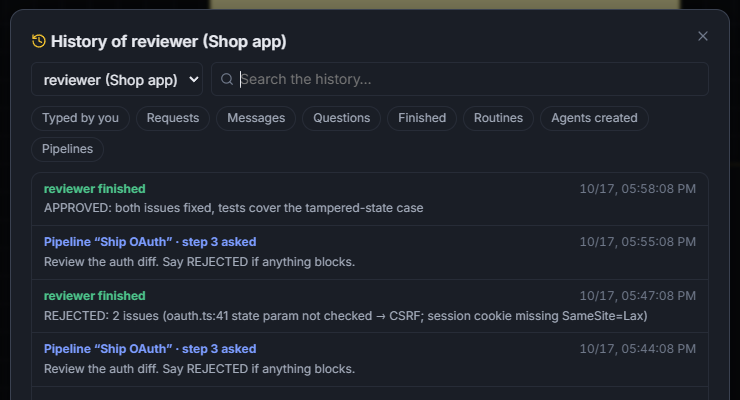This screenshot has height=400, width=740.
Task: Open Pipeline "Ship OAuth" step 3 asked at 05:44:08 PM
Action: point(150,349)
